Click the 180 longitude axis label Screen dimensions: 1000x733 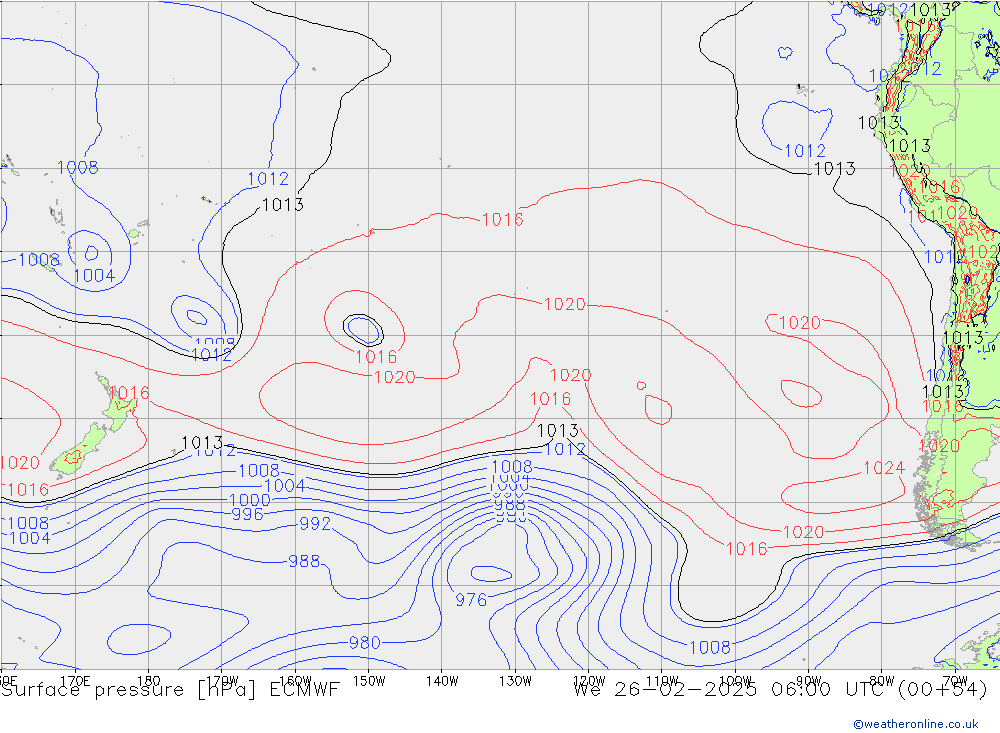[149, 681]
